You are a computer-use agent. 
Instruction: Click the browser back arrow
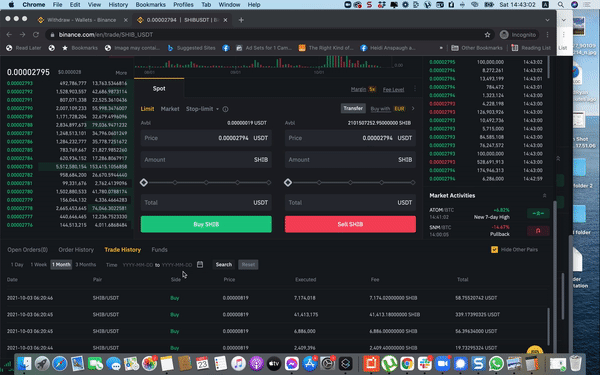9,34
